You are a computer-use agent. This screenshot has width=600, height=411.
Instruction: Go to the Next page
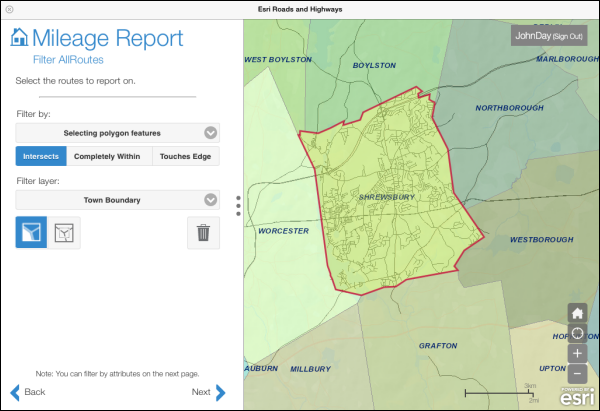(x=209, y=392)
